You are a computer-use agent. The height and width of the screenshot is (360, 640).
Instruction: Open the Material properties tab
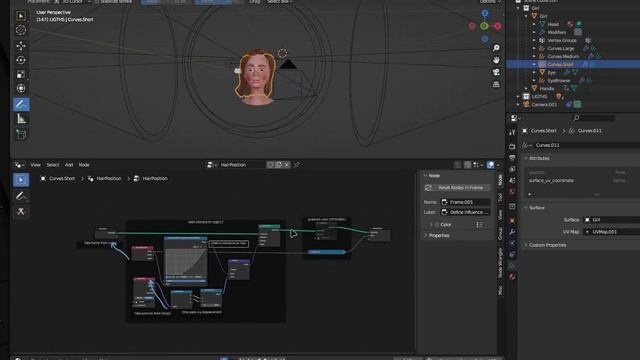click(512, 277)
